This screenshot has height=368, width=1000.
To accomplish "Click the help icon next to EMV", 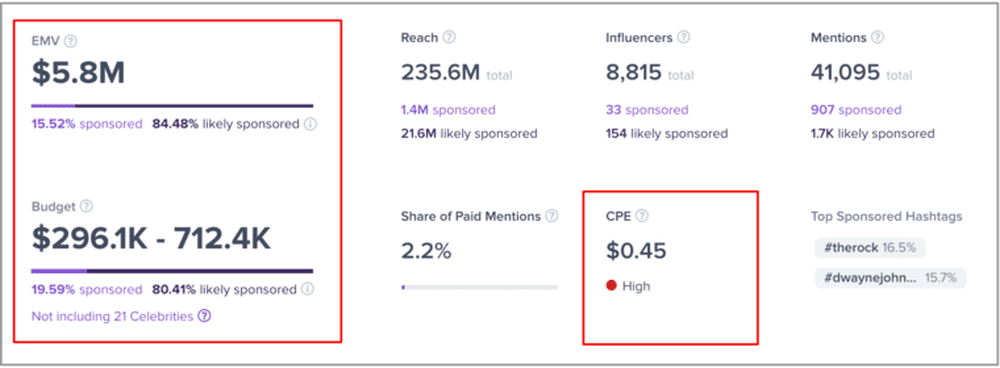I will tap(71, 41).
